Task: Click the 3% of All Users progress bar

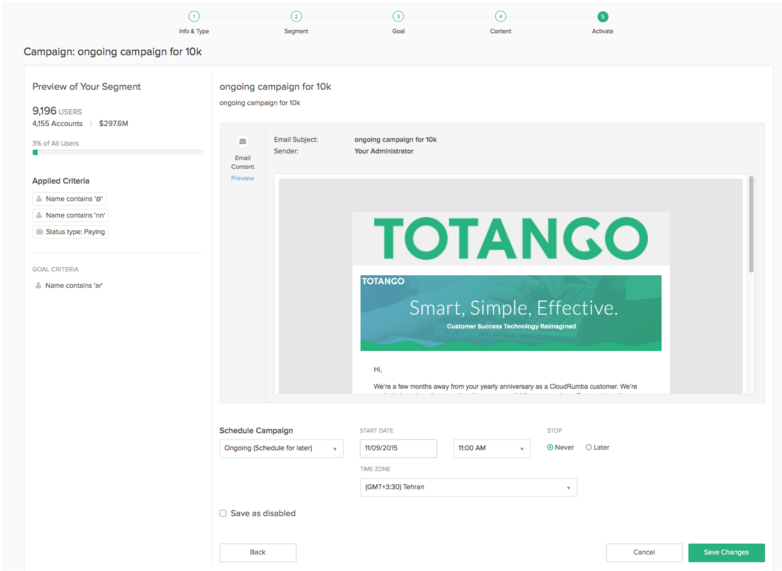Action: point(118,152)
